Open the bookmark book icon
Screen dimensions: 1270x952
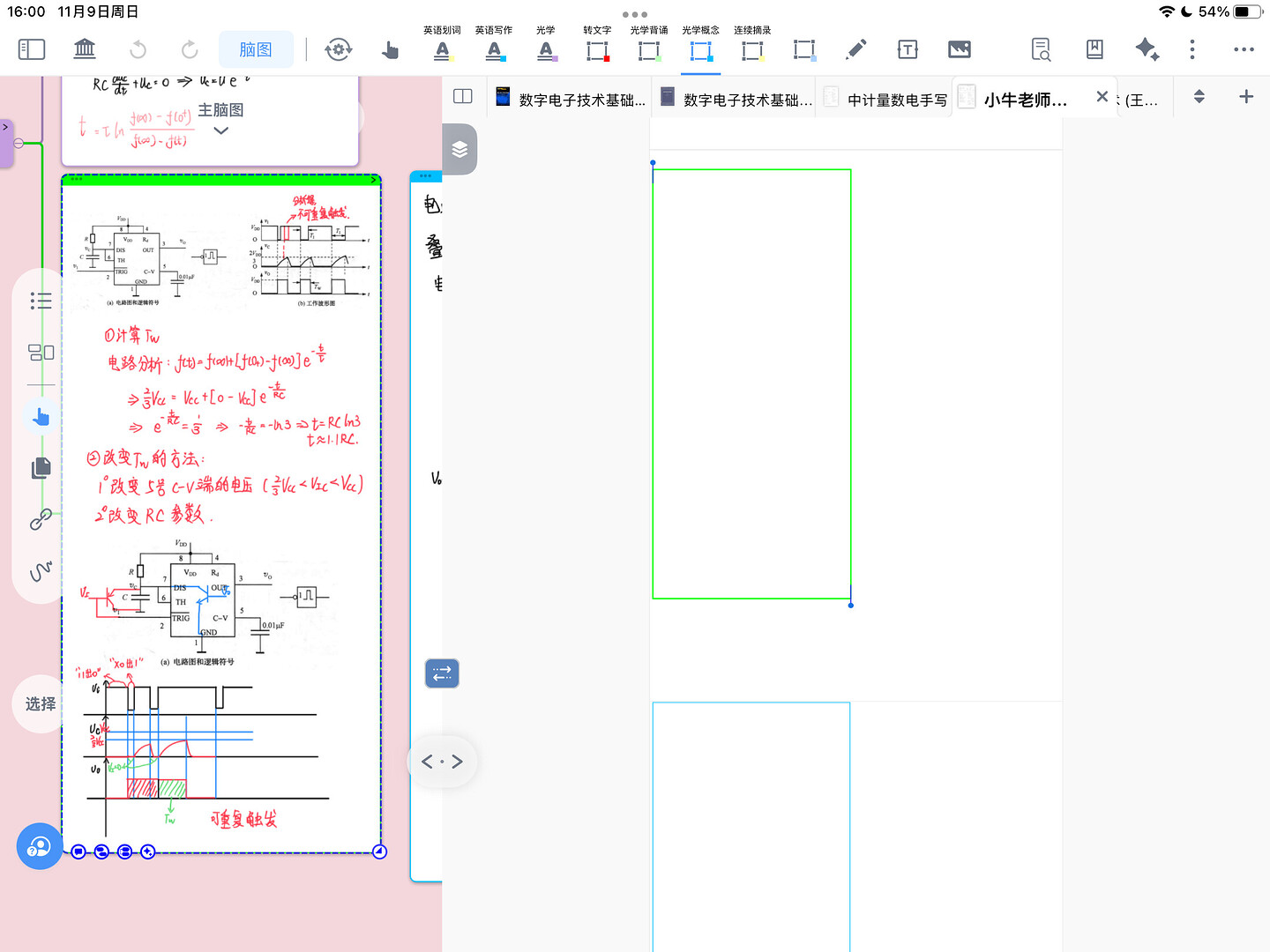pos(1094,49)
